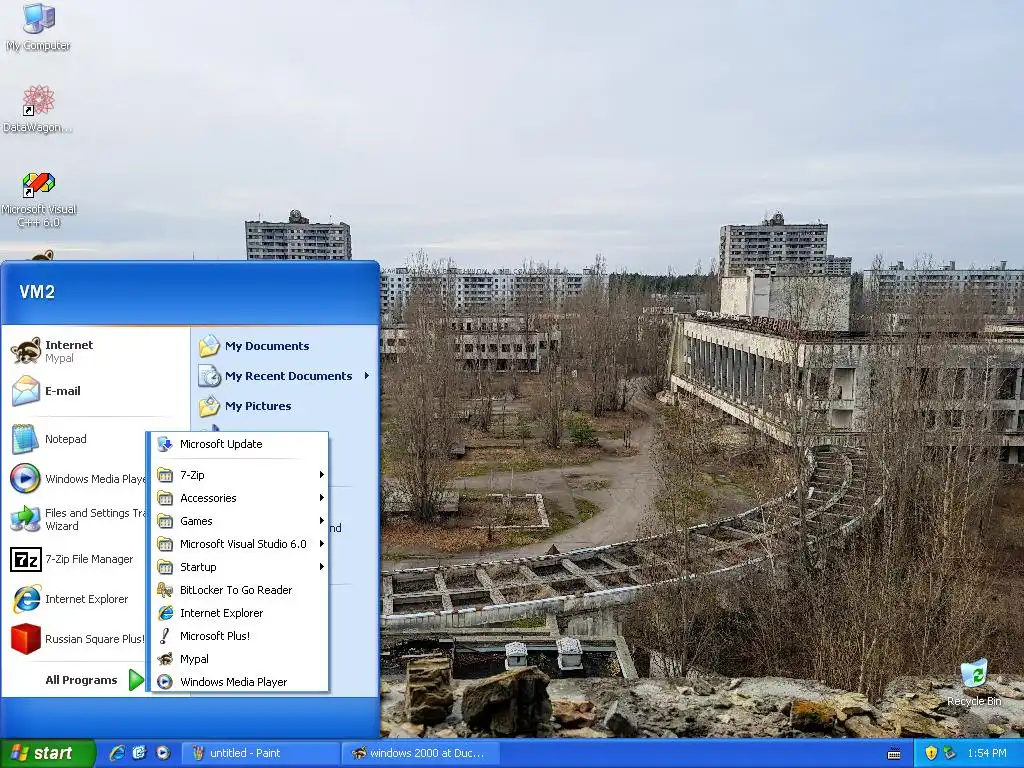The width and height of the screenshot is (1024, 768).
Task: Click the 1:54 PM clock
Action: click(x=987, y=753)
